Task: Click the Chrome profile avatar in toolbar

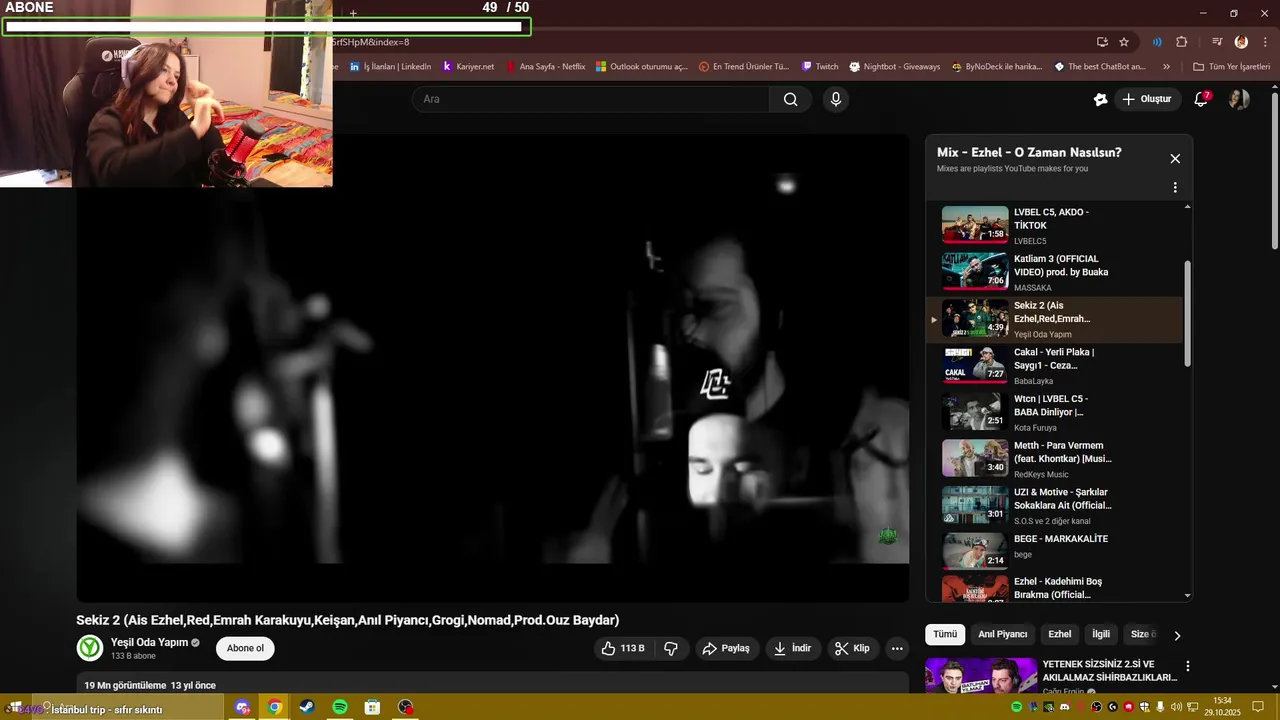Action: [1241, 42]
